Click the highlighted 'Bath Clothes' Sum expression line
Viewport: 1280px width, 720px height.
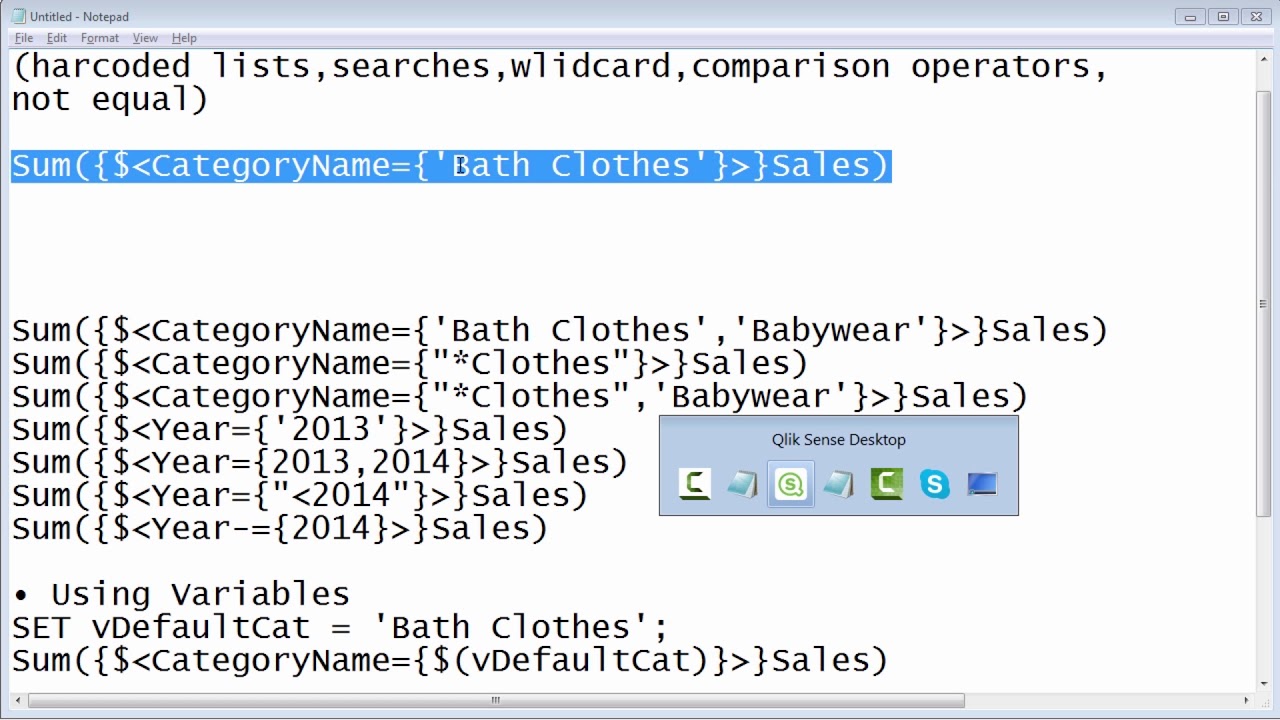point(451,165)
